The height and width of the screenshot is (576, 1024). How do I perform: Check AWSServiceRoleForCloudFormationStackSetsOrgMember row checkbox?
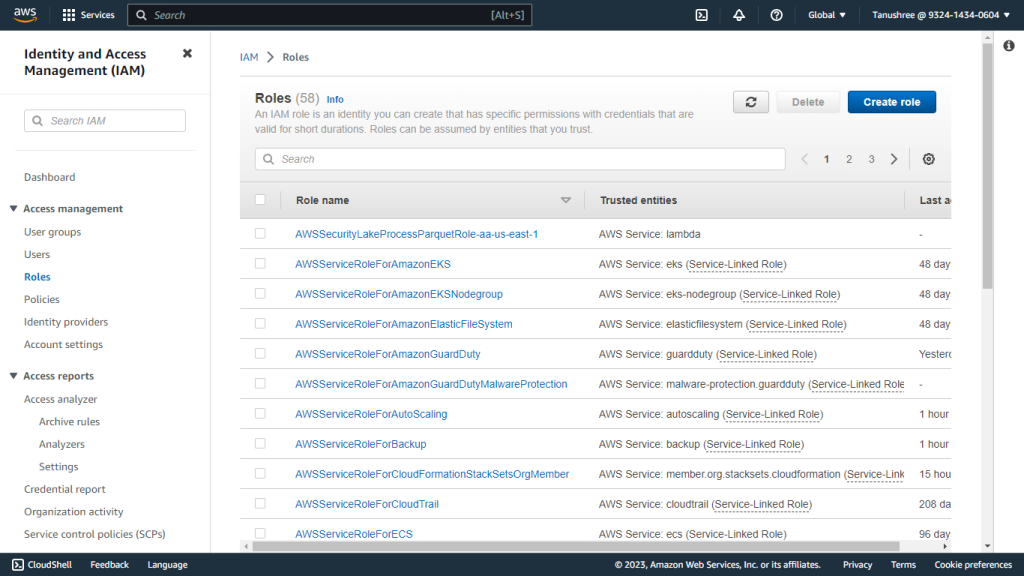coord(260,473)
